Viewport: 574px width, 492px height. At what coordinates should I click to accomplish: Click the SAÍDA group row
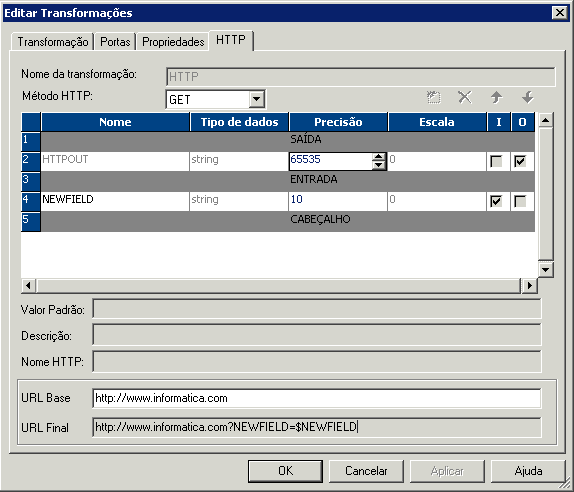point(288,141)
